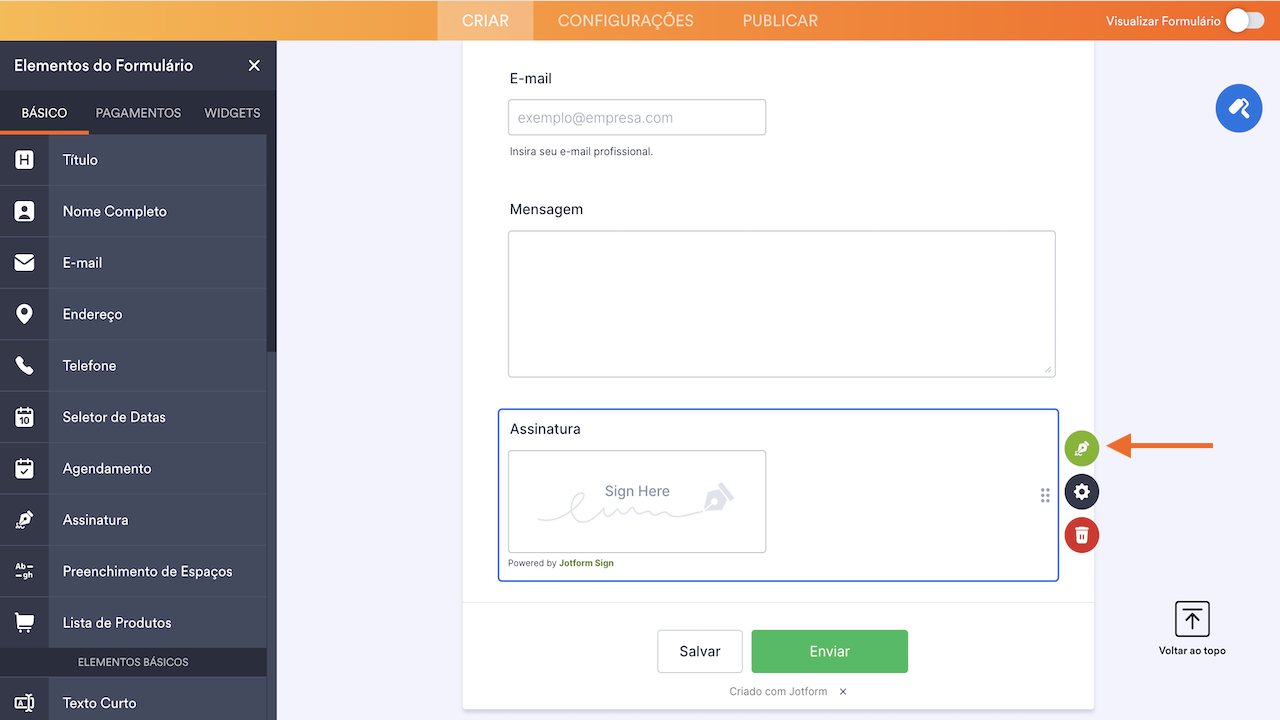Switch to the PAGAMENTOS tab
Viewport: 1280px width, 720px height.
click(138, 112)
